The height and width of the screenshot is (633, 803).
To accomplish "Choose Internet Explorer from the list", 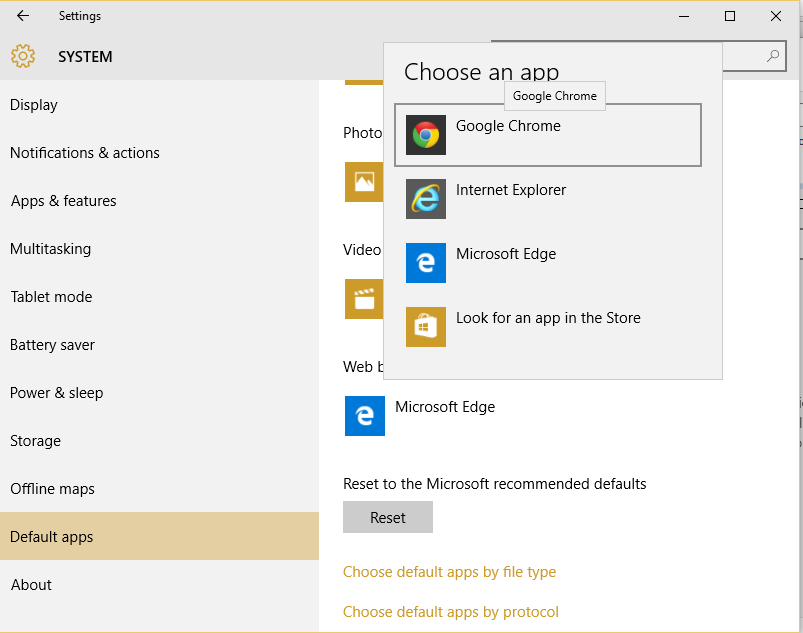I will (548, 199).
